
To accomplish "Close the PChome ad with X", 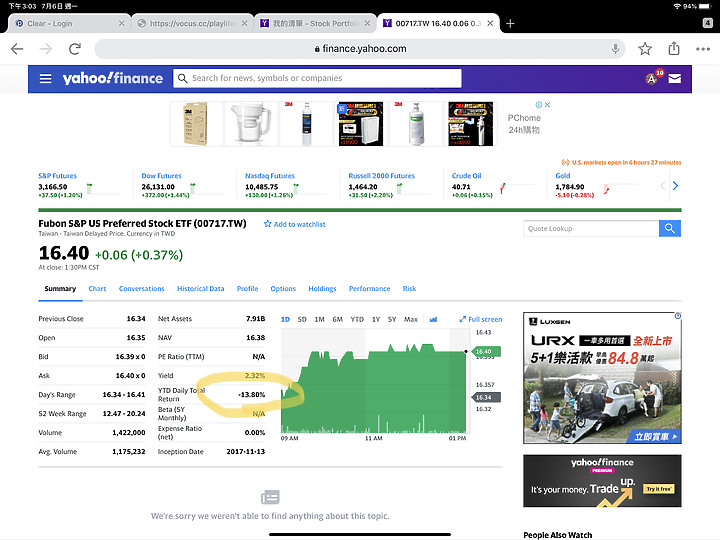I will (x=547, y=105).
